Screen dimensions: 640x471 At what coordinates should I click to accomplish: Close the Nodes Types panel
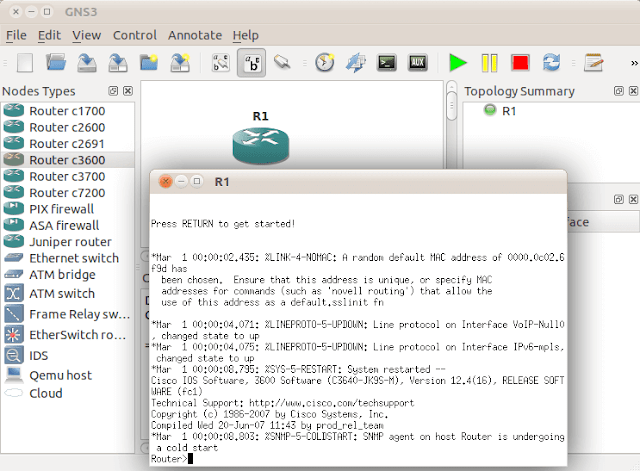tap(128, 91)
